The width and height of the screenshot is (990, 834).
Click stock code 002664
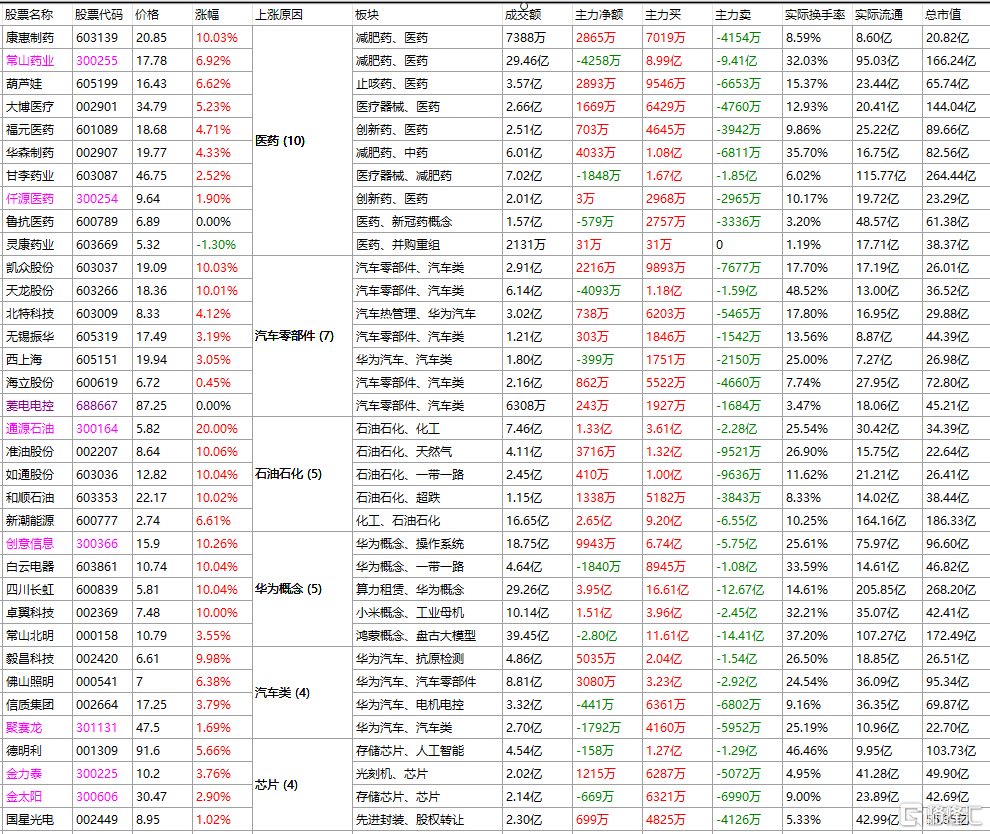(97, 705)
